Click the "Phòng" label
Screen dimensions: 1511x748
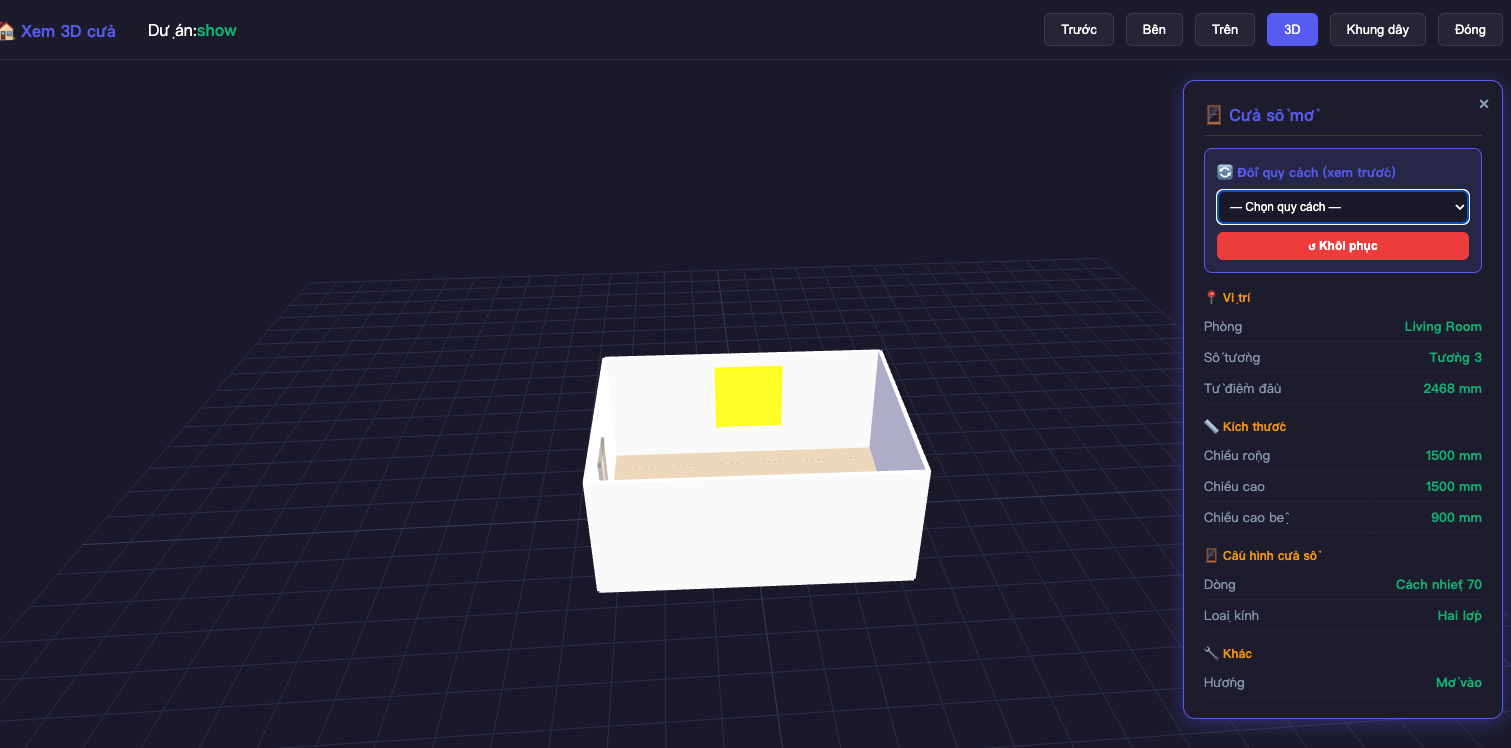[x=1223, y=326]
